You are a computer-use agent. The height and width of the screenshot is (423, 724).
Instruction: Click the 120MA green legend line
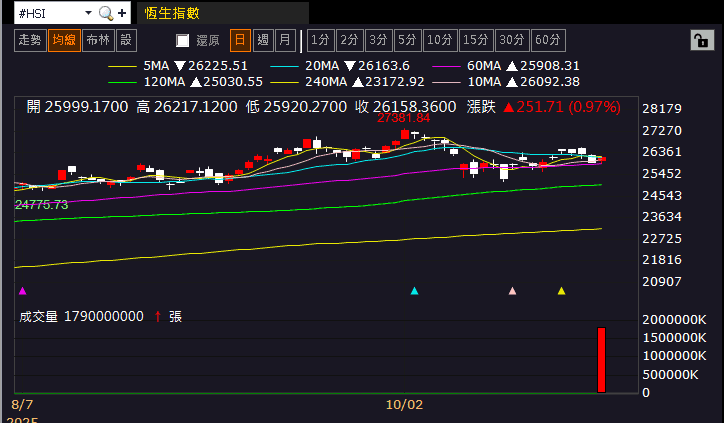122,83
